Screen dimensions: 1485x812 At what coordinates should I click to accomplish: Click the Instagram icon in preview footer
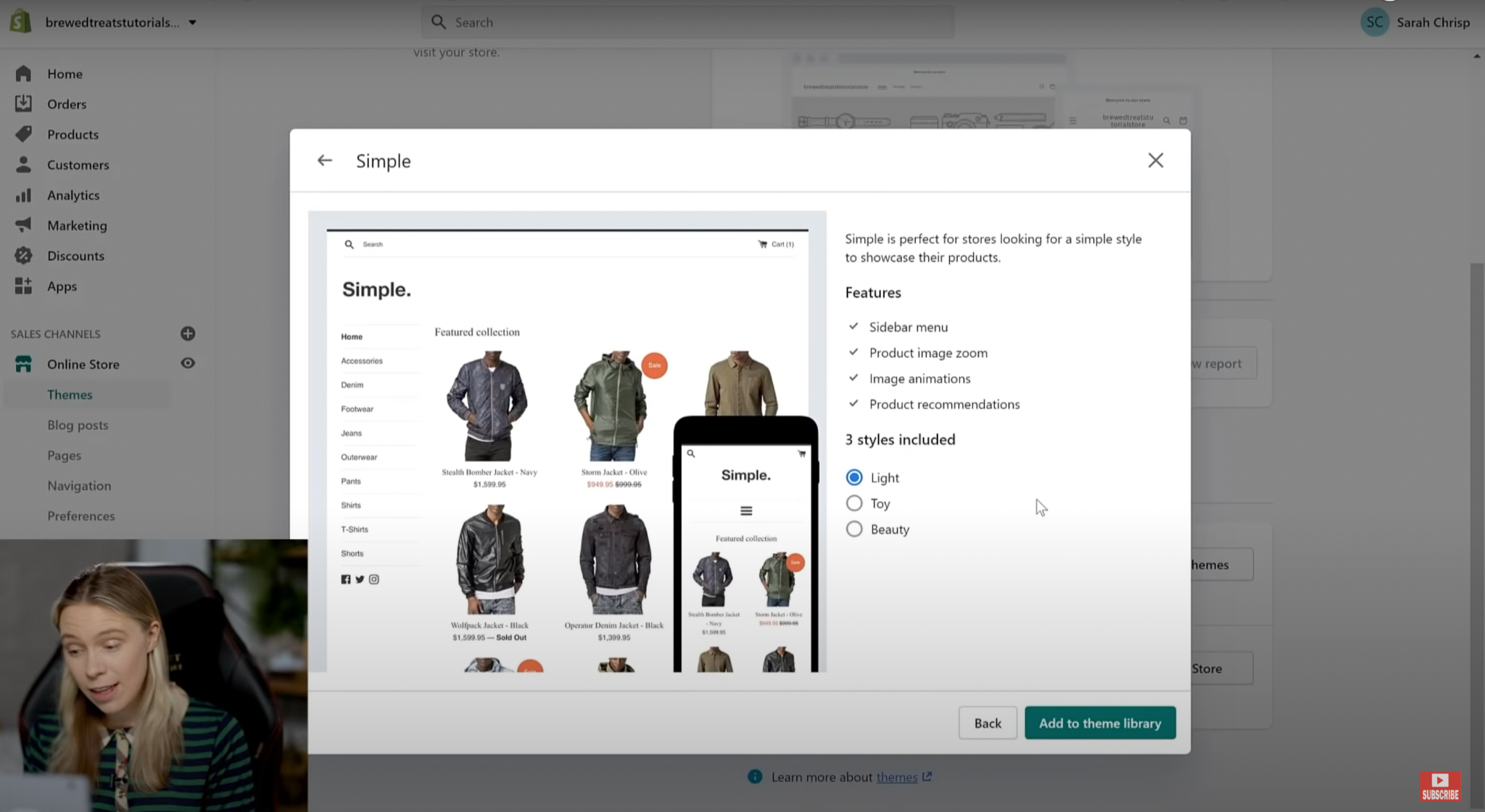(374, 578)
